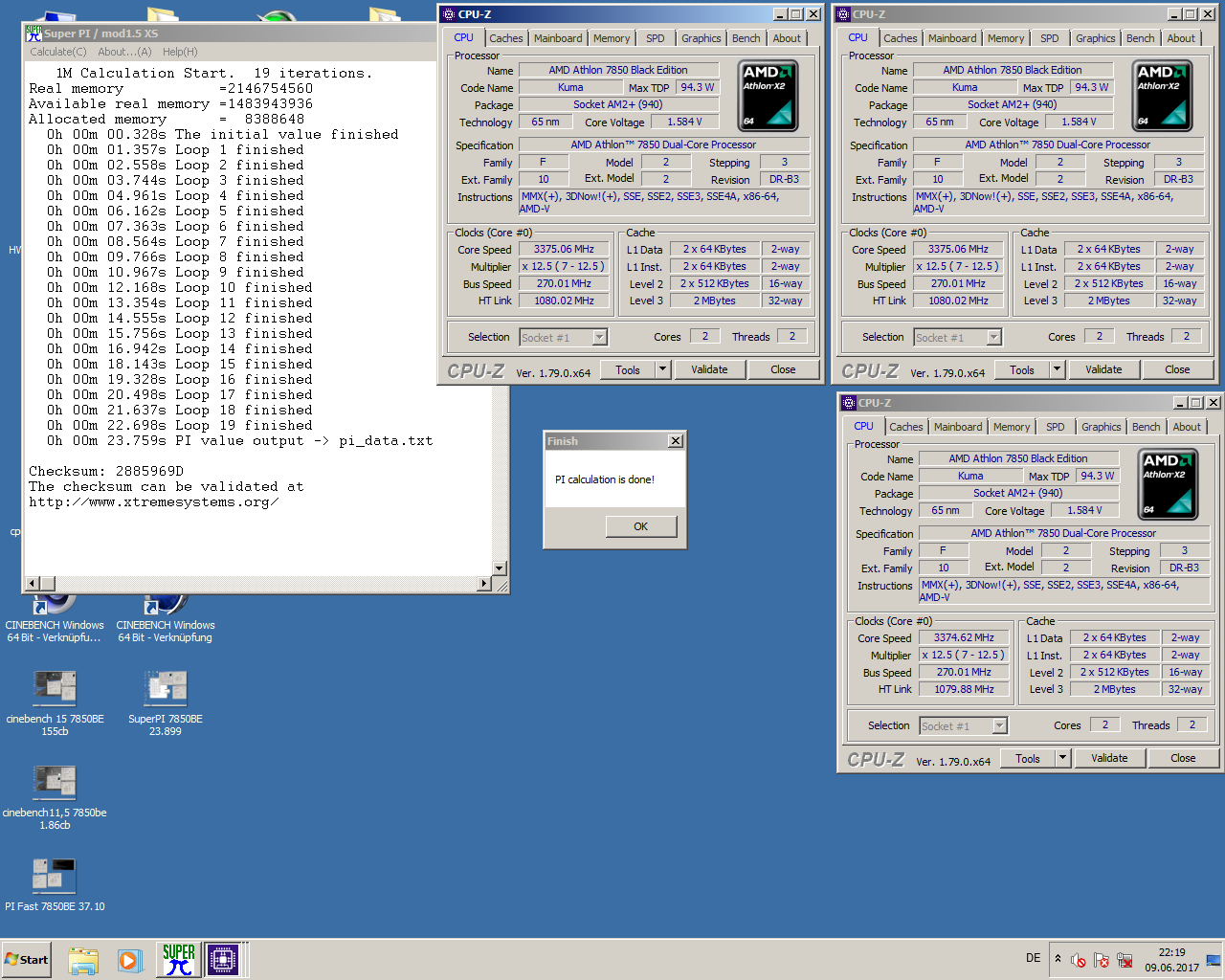Close the Finish dialog with its X
The width and height of the screenshot is (1225, 980).
676,441
